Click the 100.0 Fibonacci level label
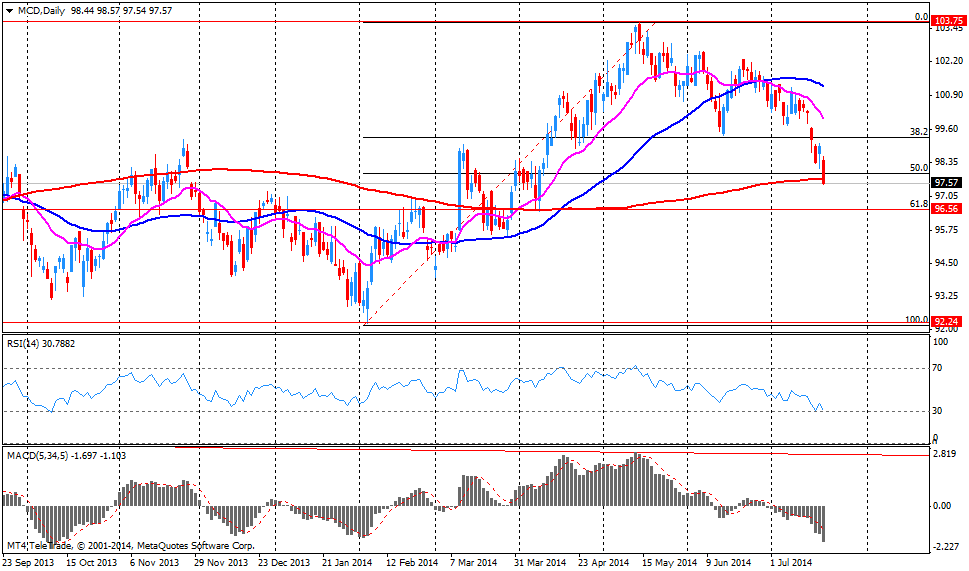This screenshot has height=571, width=969. 917,319
